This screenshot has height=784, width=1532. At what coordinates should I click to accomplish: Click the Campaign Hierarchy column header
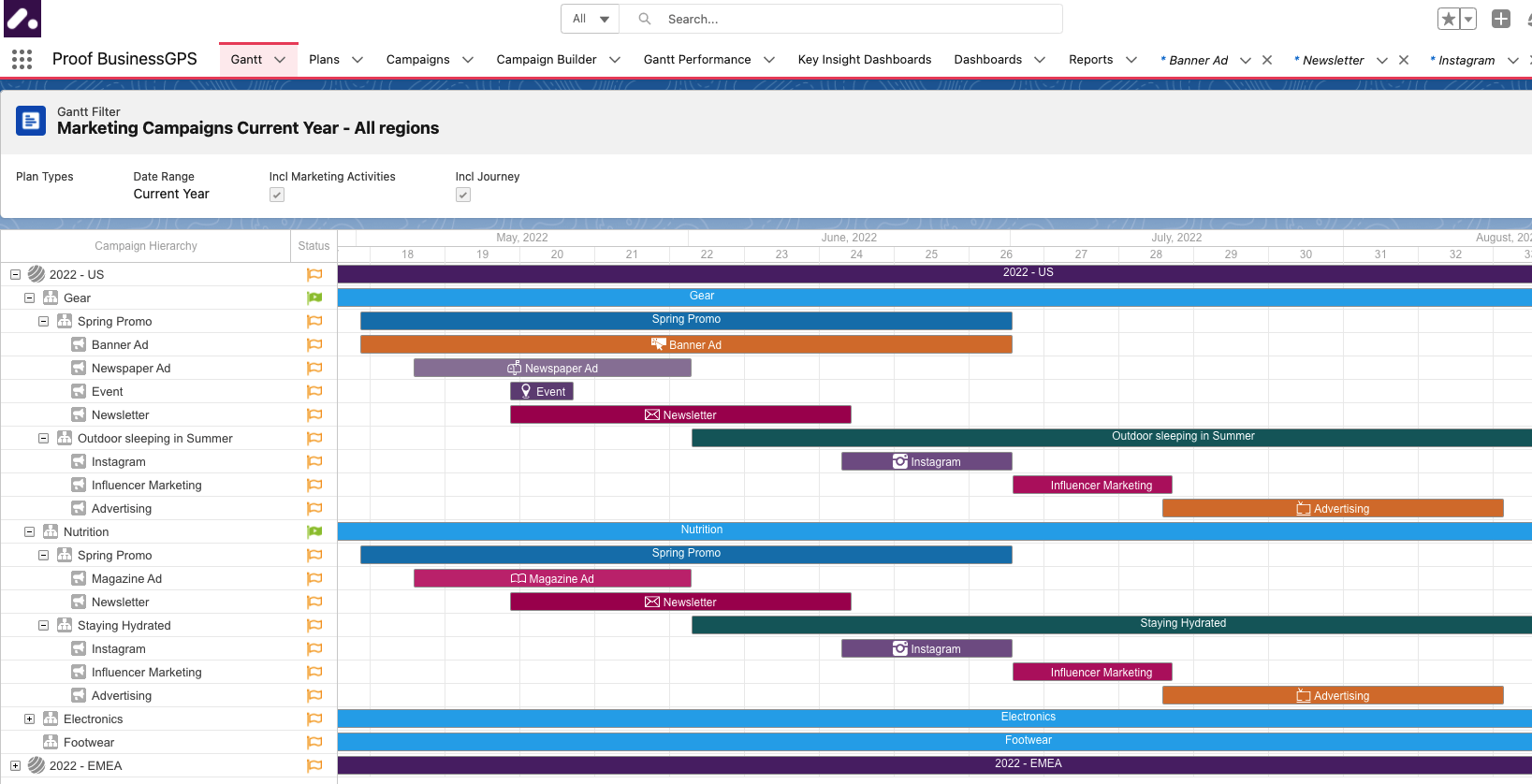point(146,246)
